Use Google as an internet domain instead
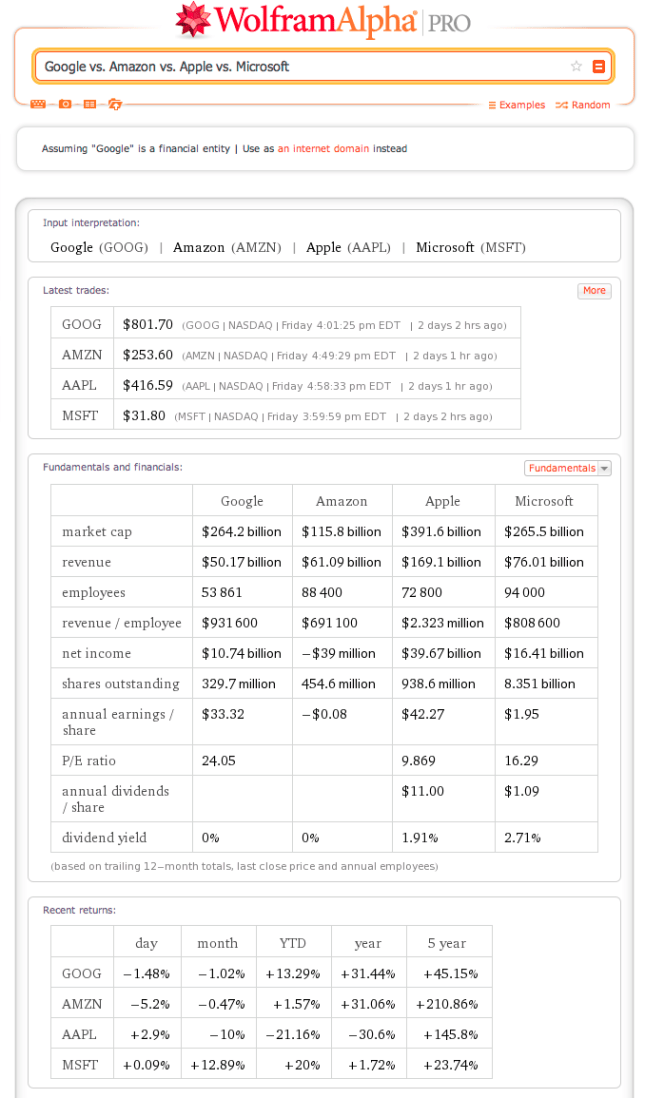The width and height of the screenshot is (645, 1098). [323, 149]
